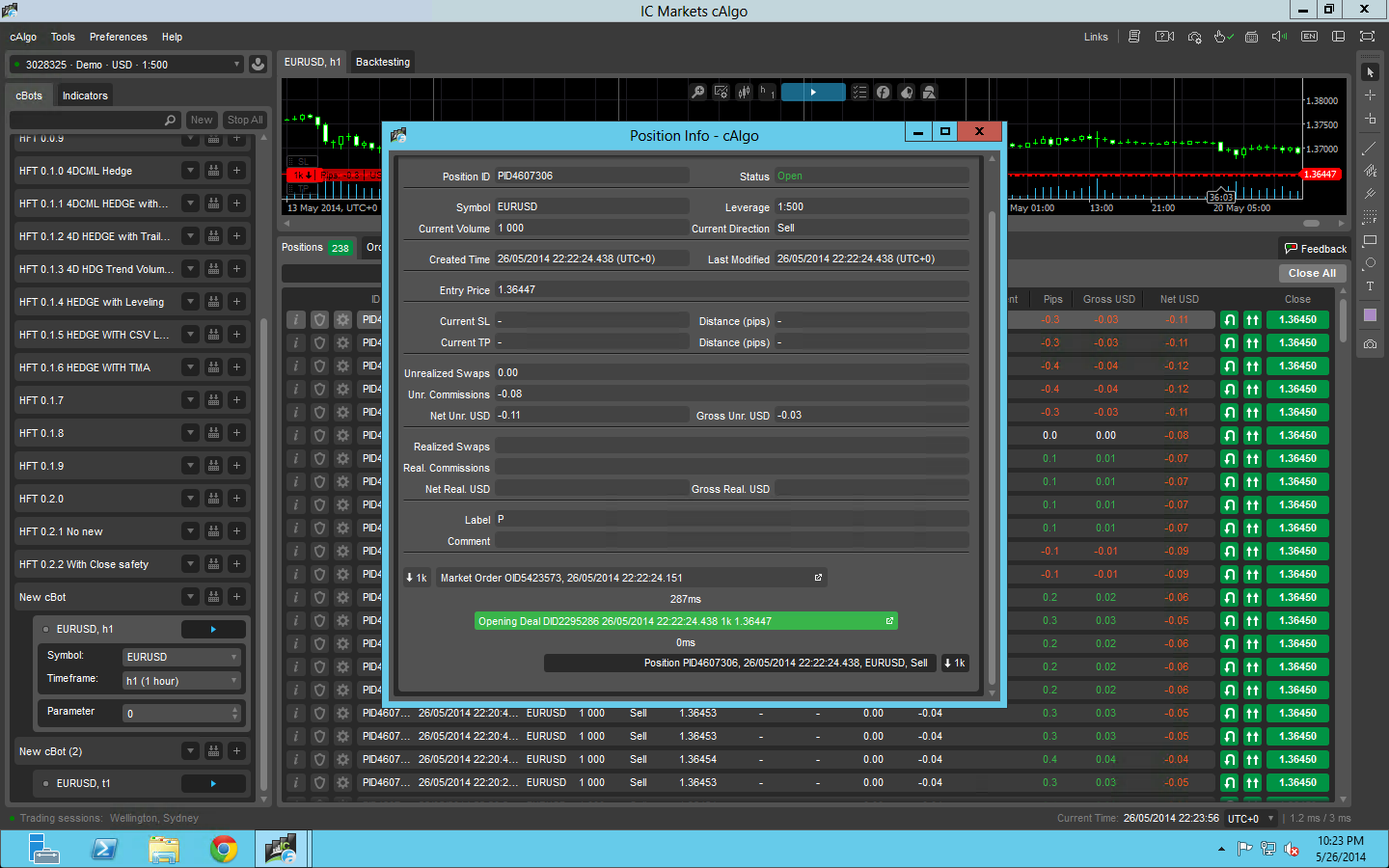1389x868 pixels.
Task: Expand dropdown for HFT 0.1.7
Action: tap(190, 400)
